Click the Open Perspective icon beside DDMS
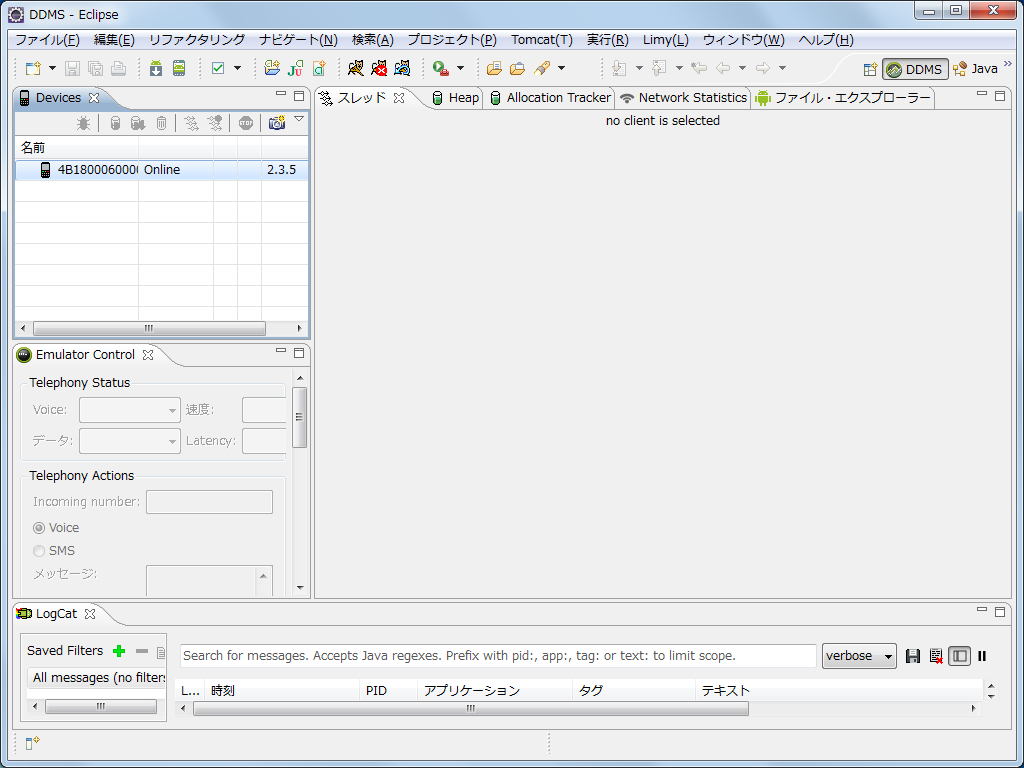 pyautogui.click(x=870, y=69)
